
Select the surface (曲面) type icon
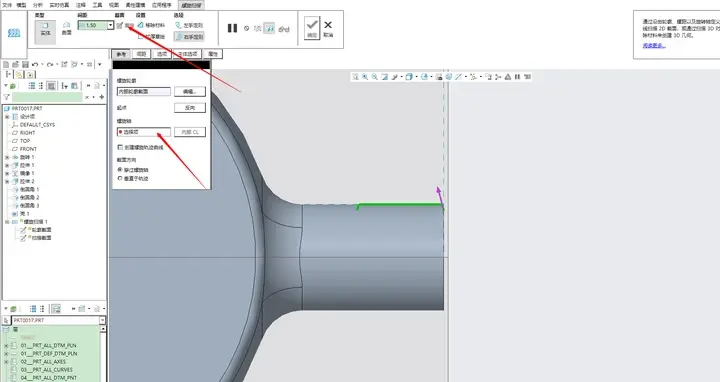(x=67, y=28)
